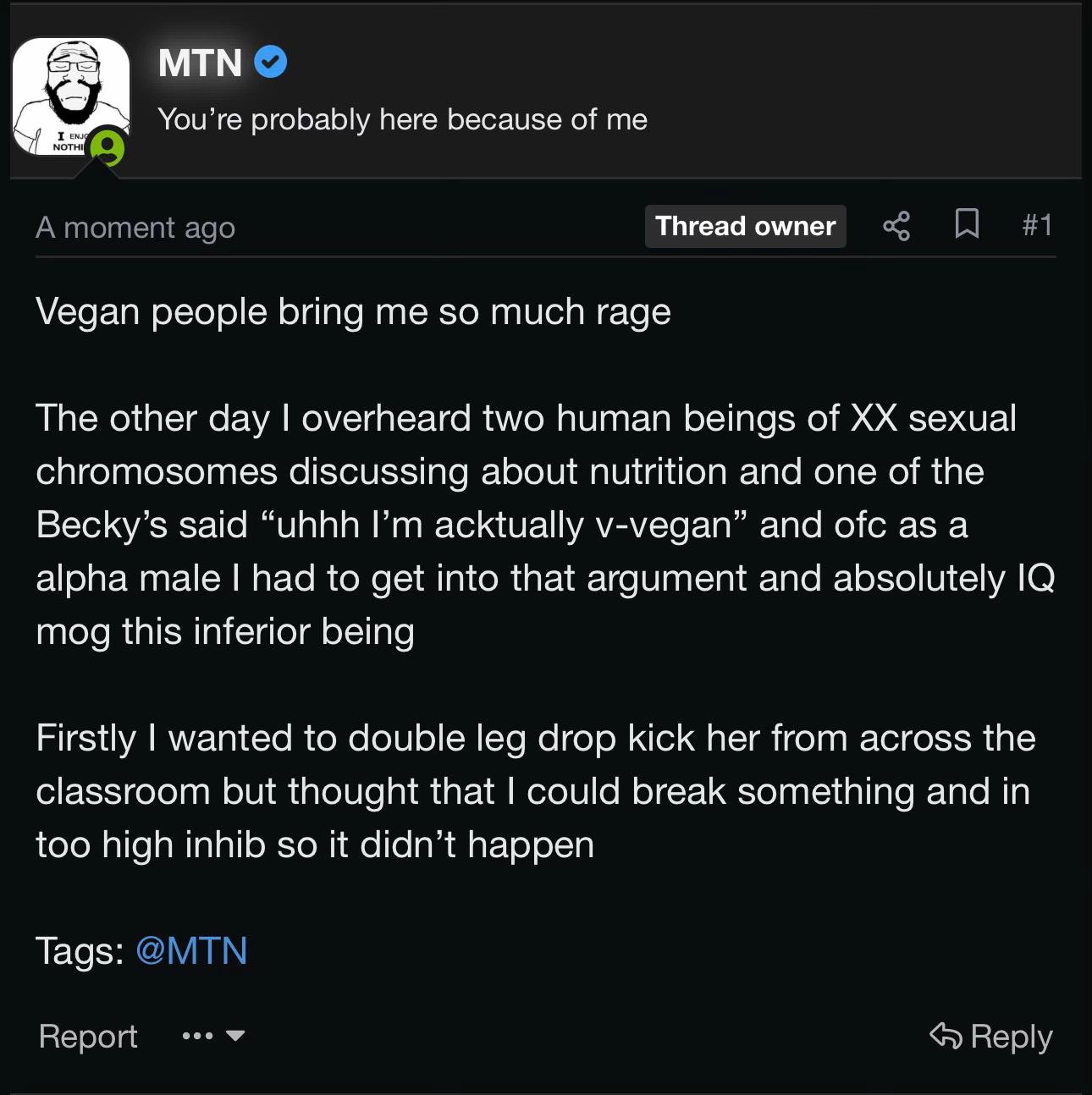Click the user title 'You're probably here because of me'

pos(402,119)
